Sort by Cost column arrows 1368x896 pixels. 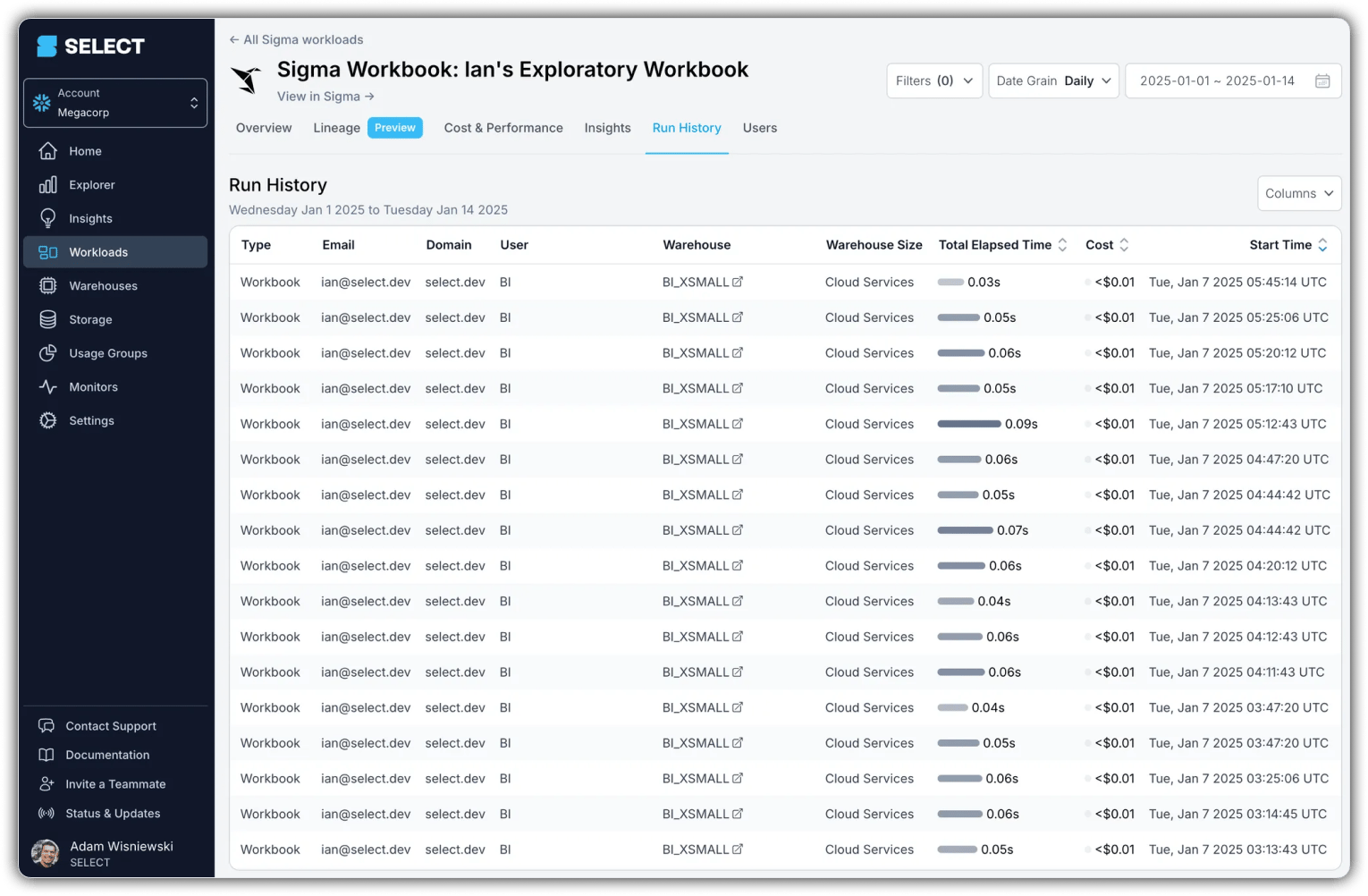(1124, 245)
